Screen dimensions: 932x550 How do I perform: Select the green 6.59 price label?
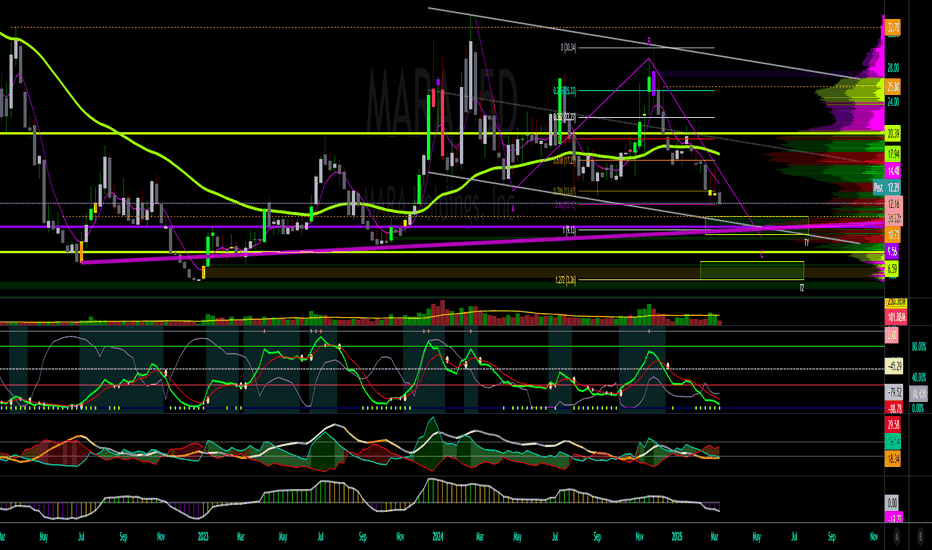[x=892, y=269]
